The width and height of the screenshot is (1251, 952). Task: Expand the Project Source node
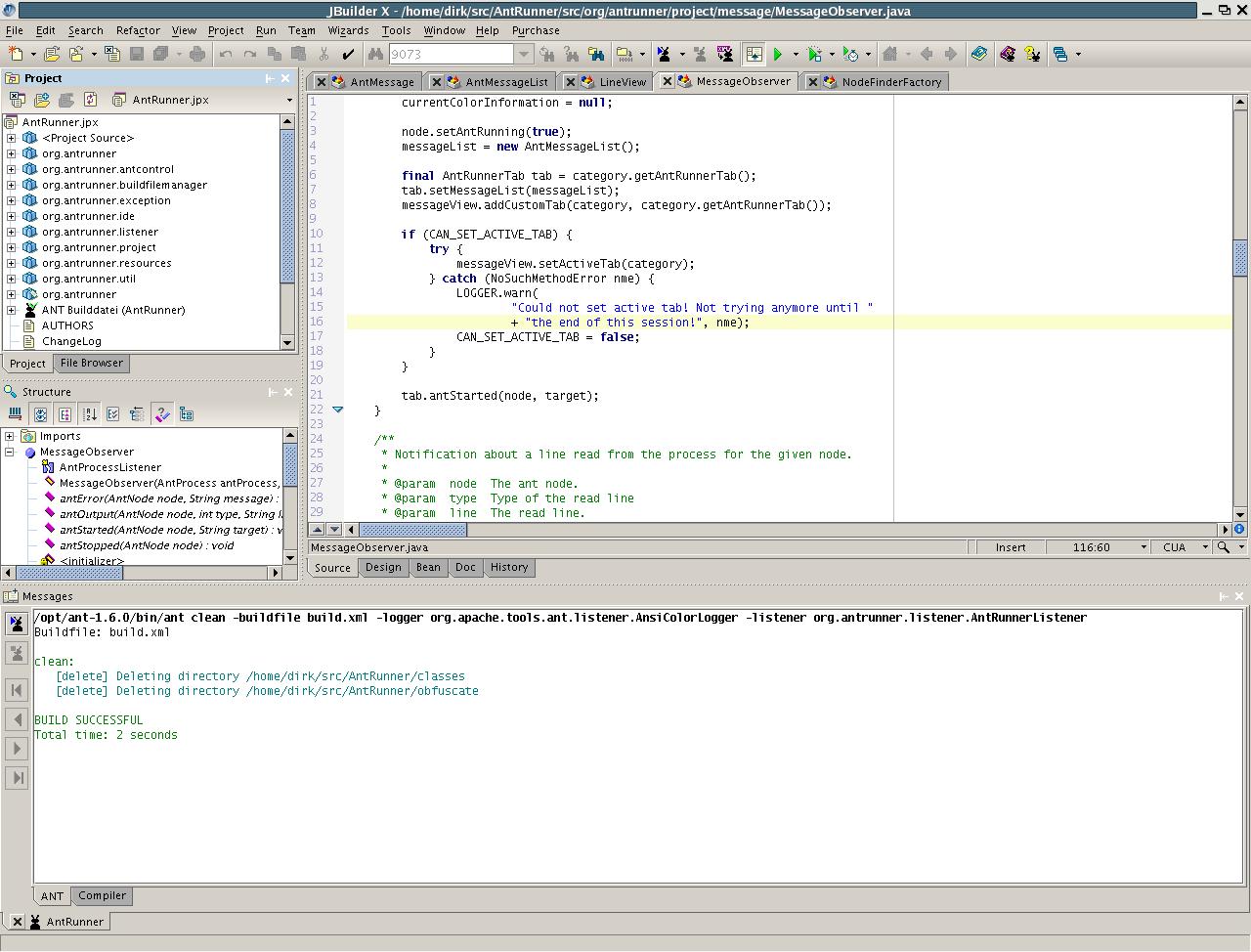[x=11, y=138]
